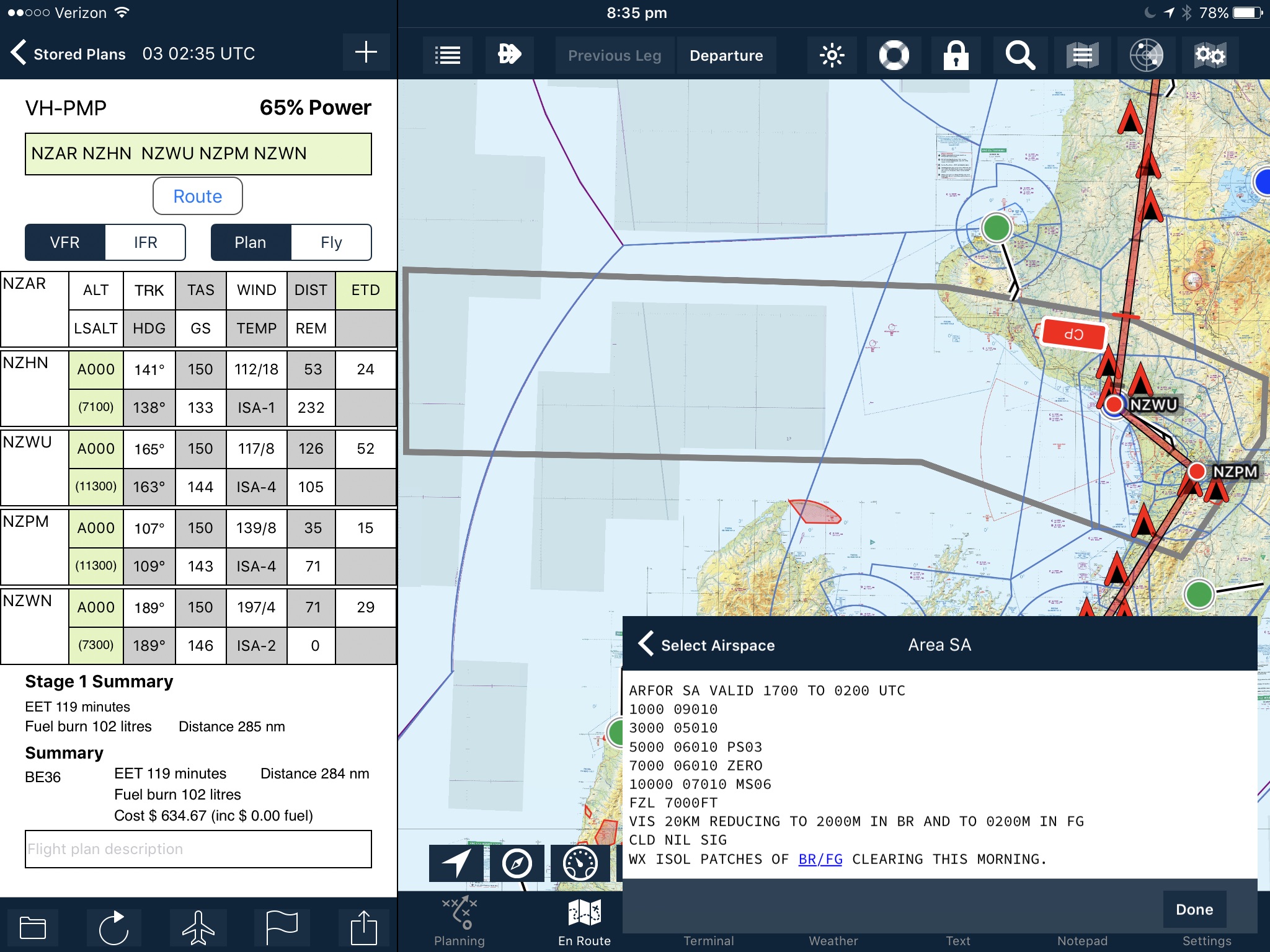Open the share export icon
Viewport: 1270px width, 952px height.
pyautogui.click(x=363, y=927)
